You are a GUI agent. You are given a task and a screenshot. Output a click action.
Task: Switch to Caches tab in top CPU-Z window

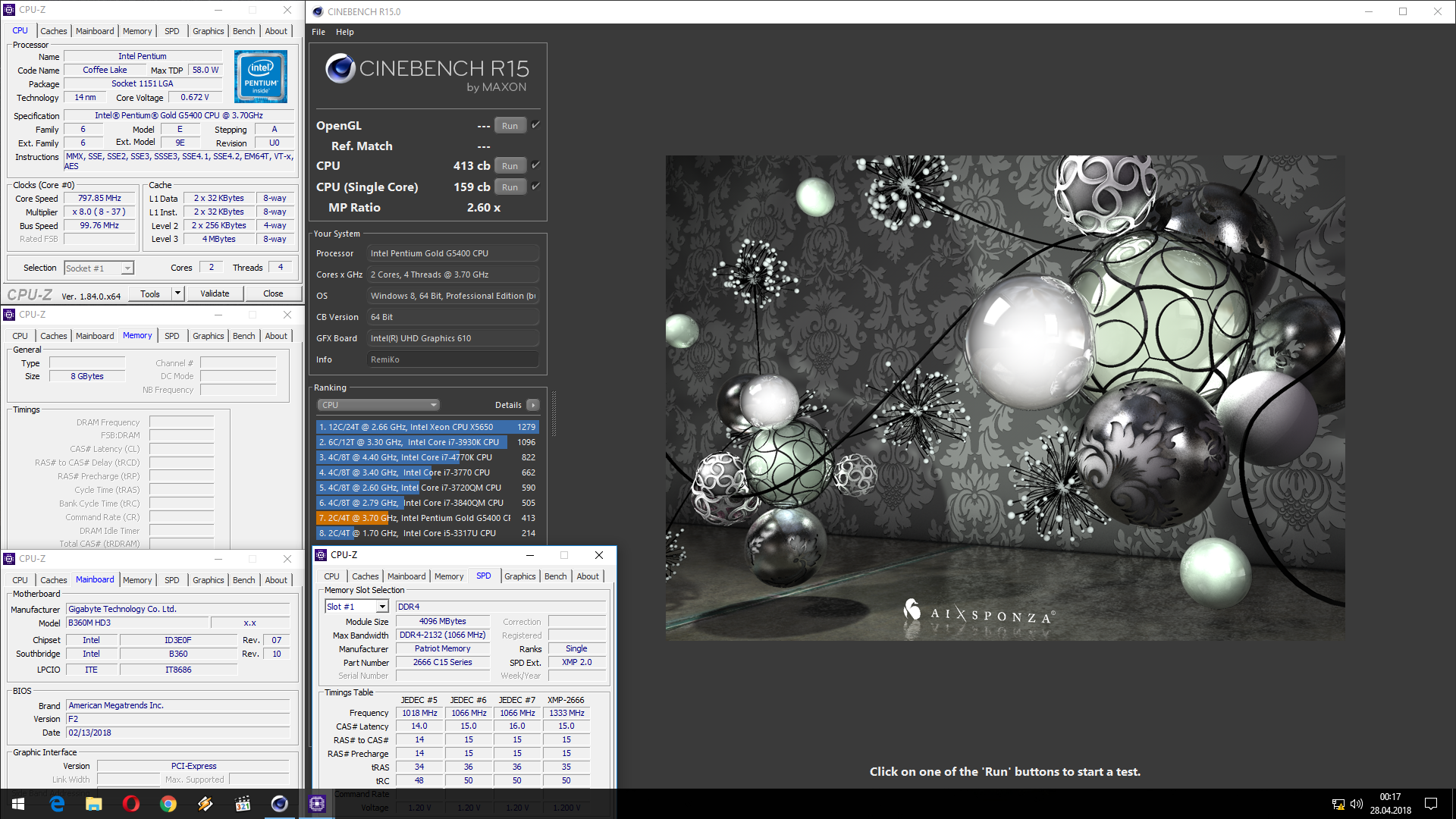(54, 31)
